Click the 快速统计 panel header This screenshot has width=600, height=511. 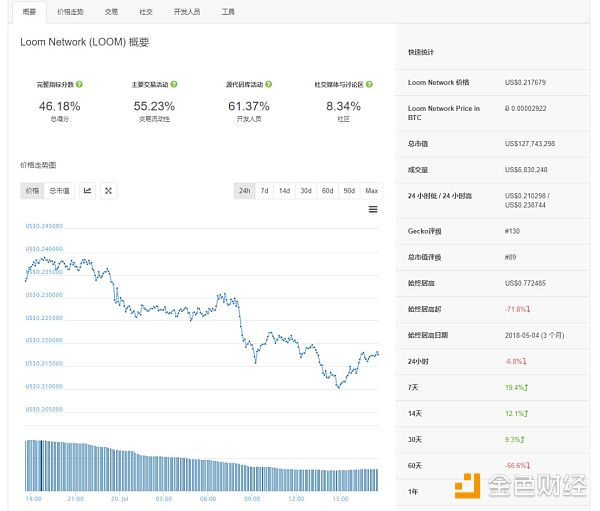click(x=421, y=52)
